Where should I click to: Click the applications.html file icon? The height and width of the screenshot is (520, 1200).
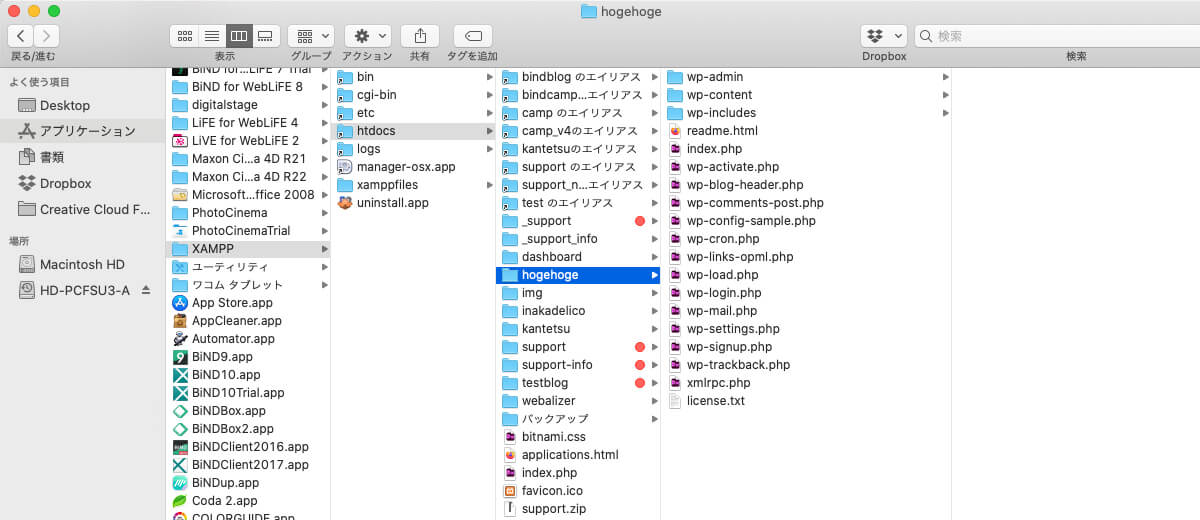point(510,455)
